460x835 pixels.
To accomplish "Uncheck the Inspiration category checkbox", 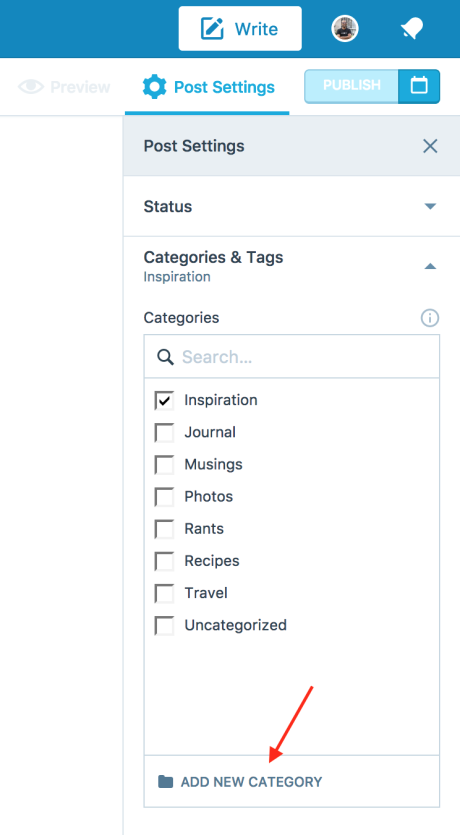I will (x=164, y=400).
